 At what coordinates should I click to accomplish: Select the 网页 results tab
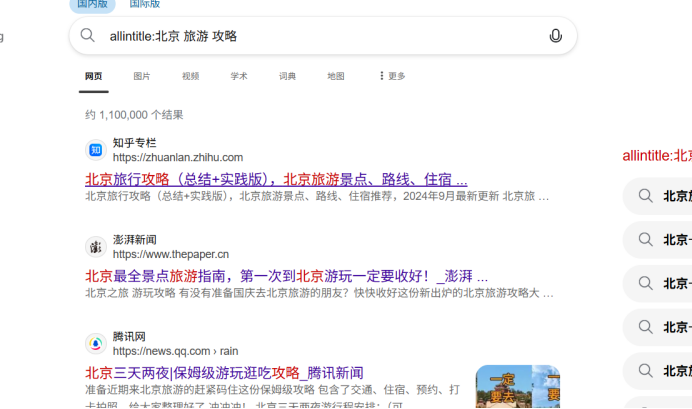point(94,76)
